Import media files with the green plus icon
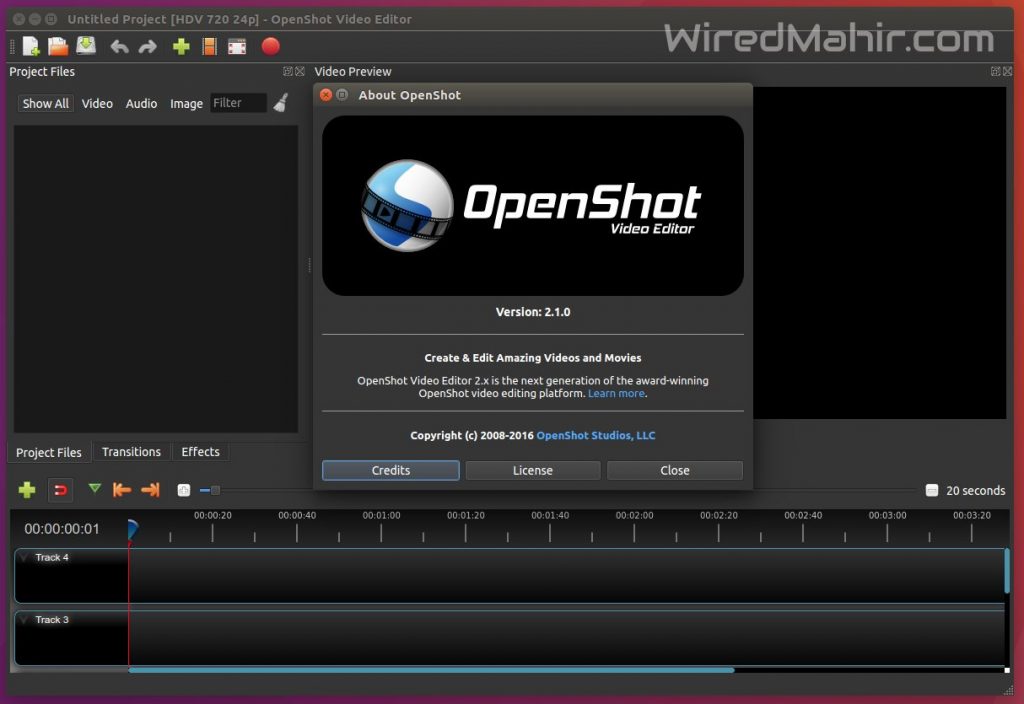The image size is (1024, 704). click(x=181, y=46)
